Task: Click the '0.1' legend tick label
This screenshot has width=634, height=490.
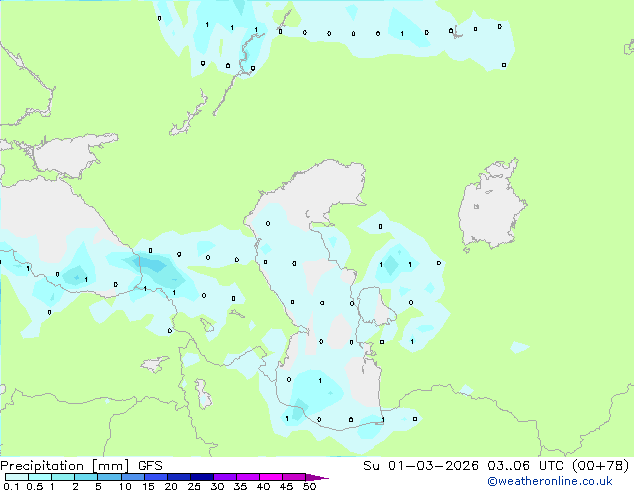Action: (11, 486)
